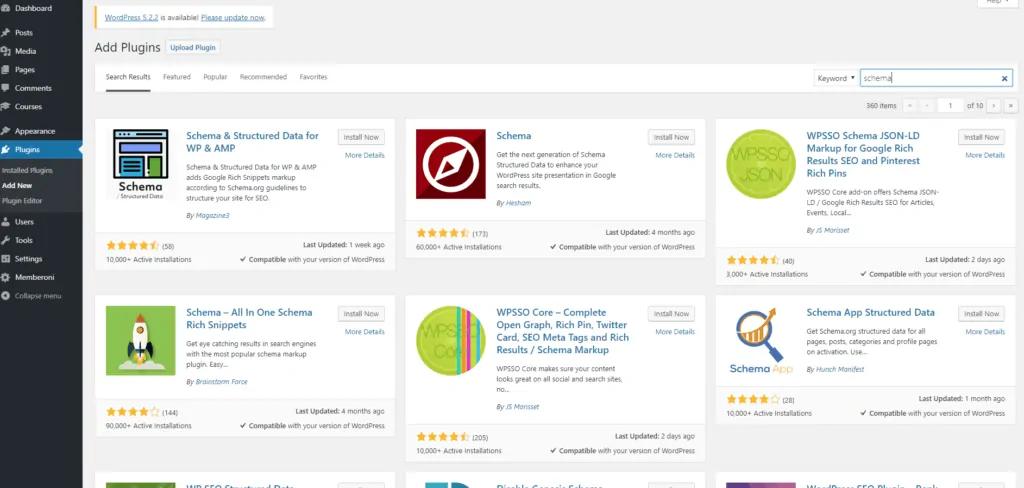Open More Details for Schema & Structured Data

[364, 155]
